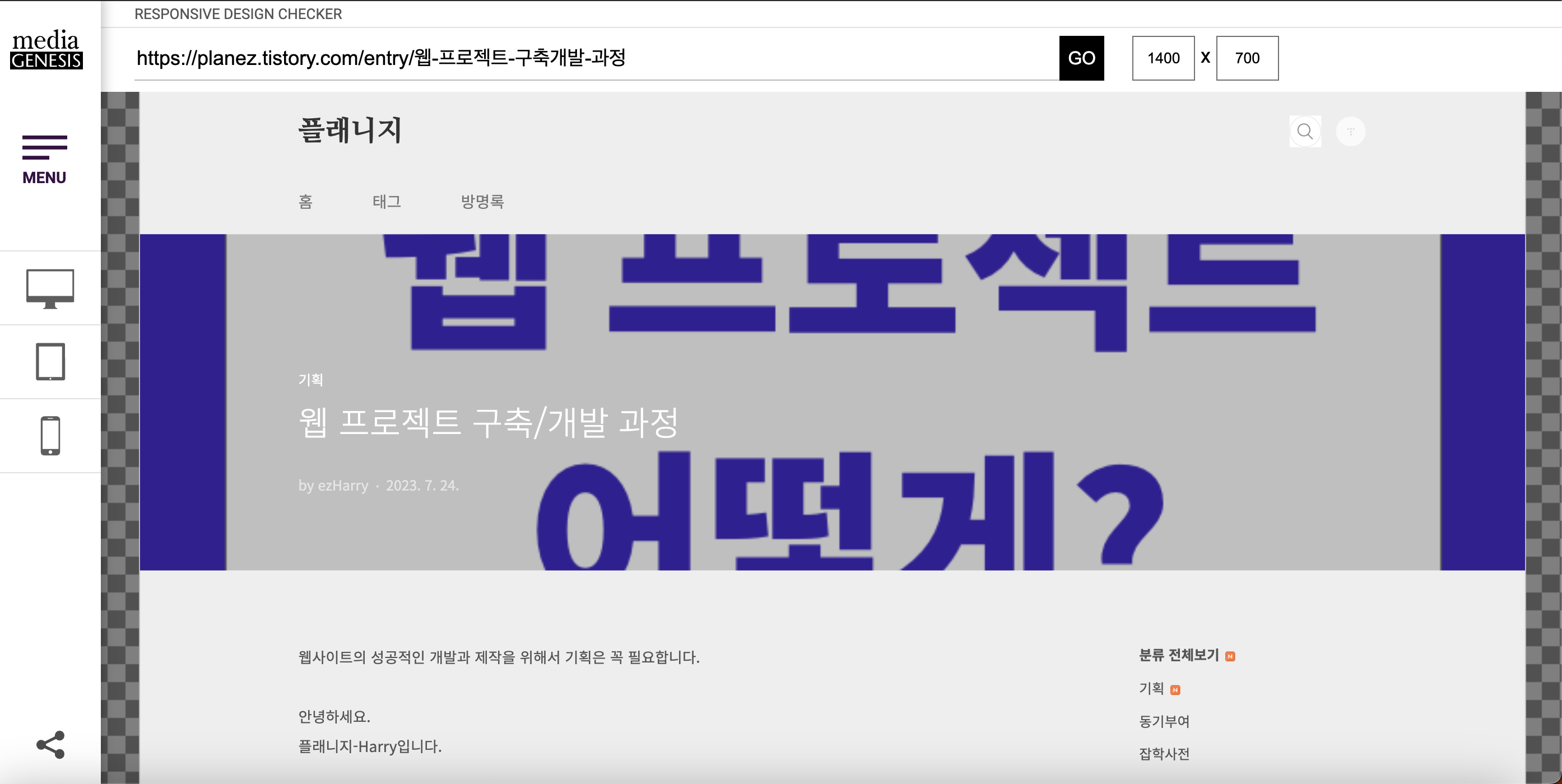Viewport: 1562px width, 784px height.
Task: Click the blog search magnifier icon
Action: [1305, 132]
